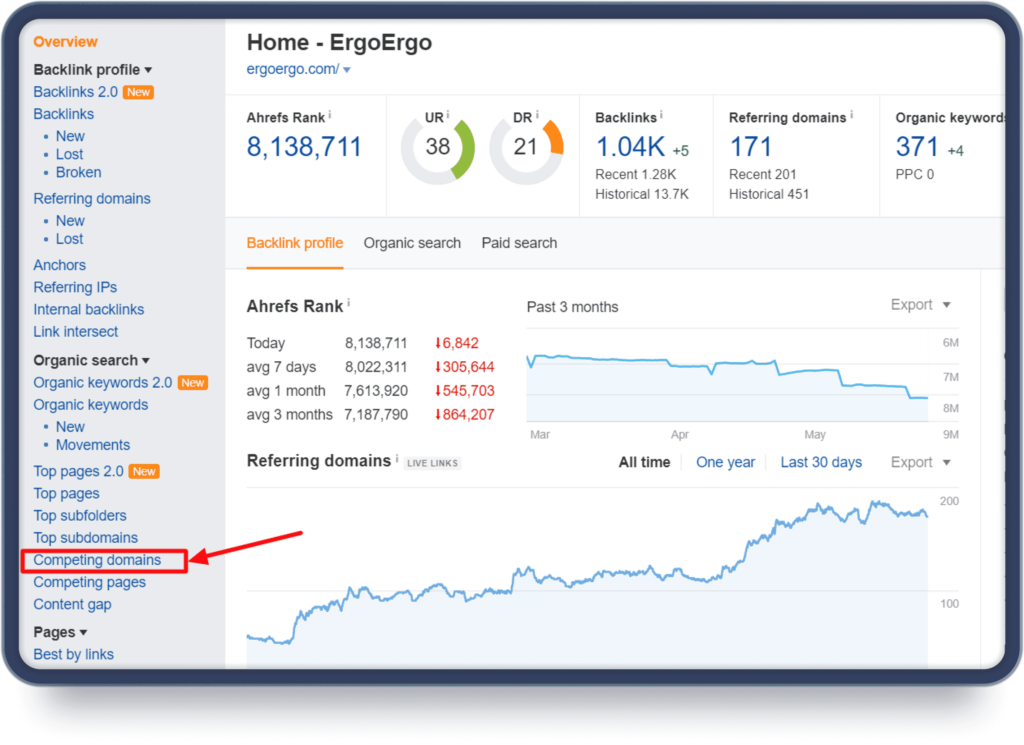Open New under Referring domains
The image size is (1024, 745).
pos(70,221)
